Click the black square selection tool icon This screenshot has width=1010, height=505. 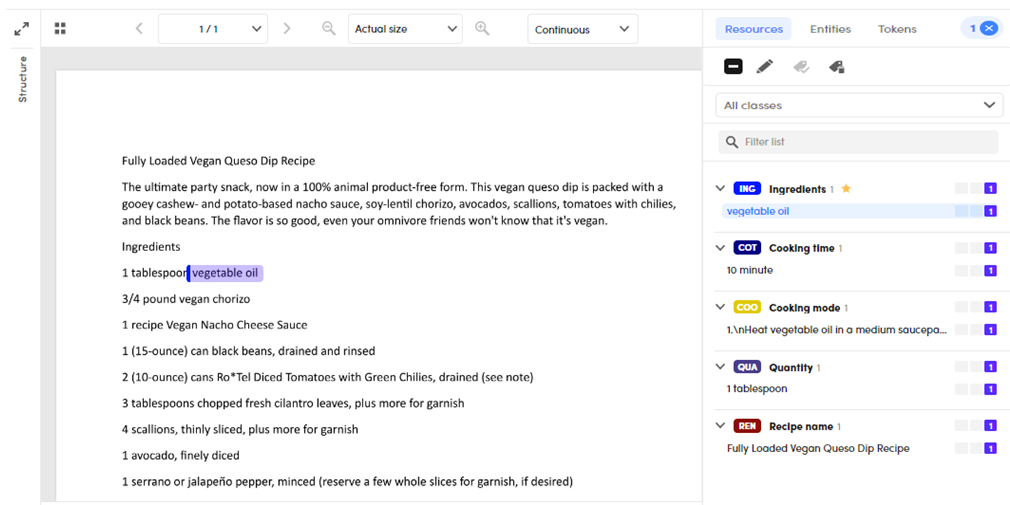pyautogui.click(x=733, y=67)
